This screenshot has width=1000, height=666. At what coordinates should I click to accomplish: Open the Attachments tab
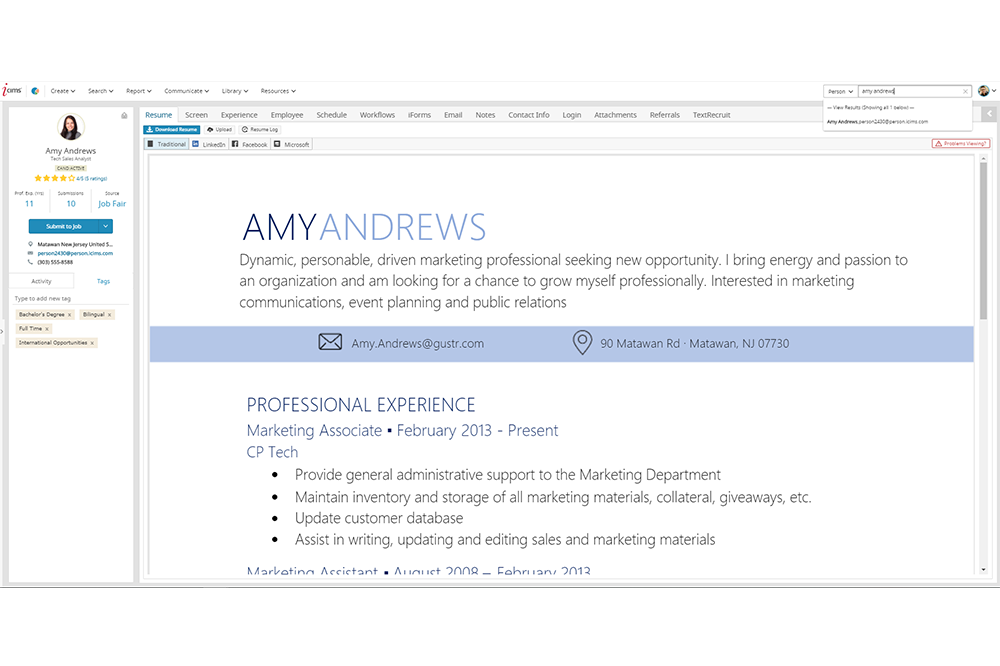coord(615,115)
